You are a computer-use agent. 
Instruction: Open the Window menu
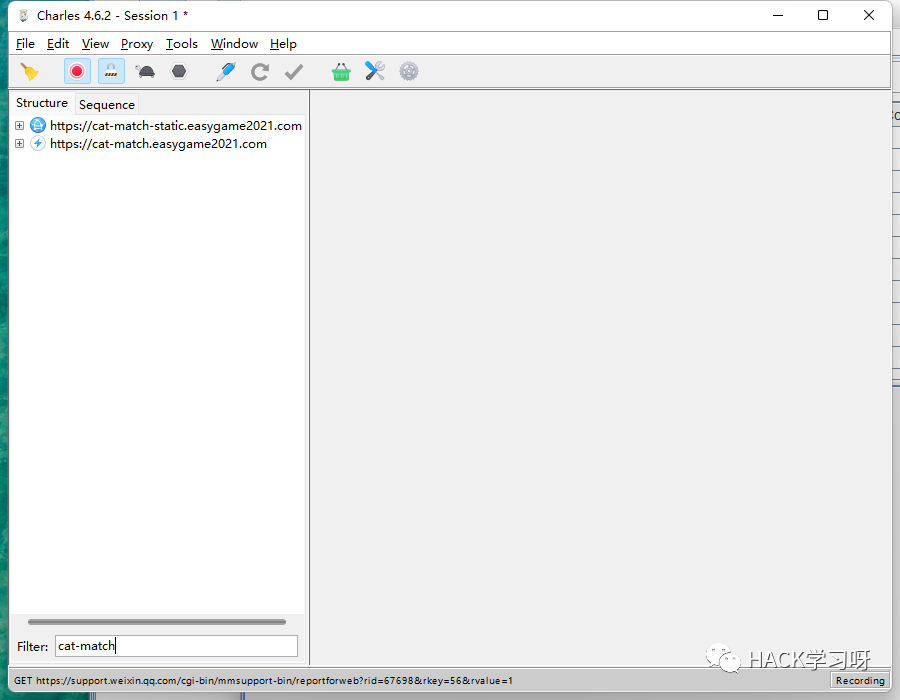pos(234,44)
